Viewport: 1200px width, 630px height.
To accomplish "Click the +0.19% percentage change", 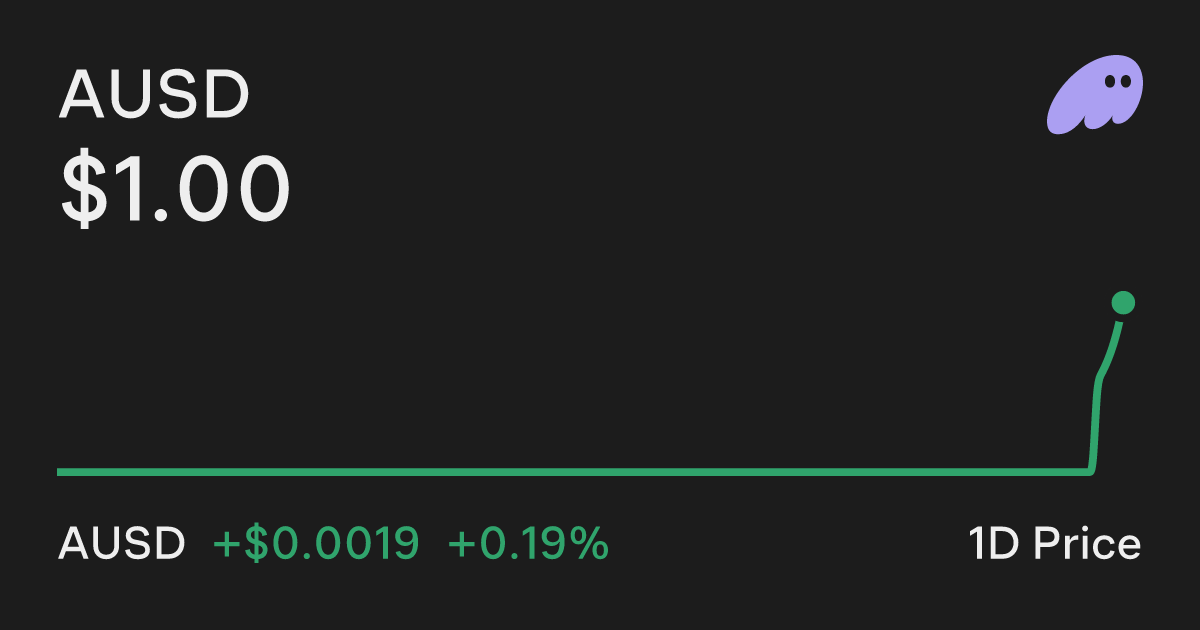I will (528, 544).
